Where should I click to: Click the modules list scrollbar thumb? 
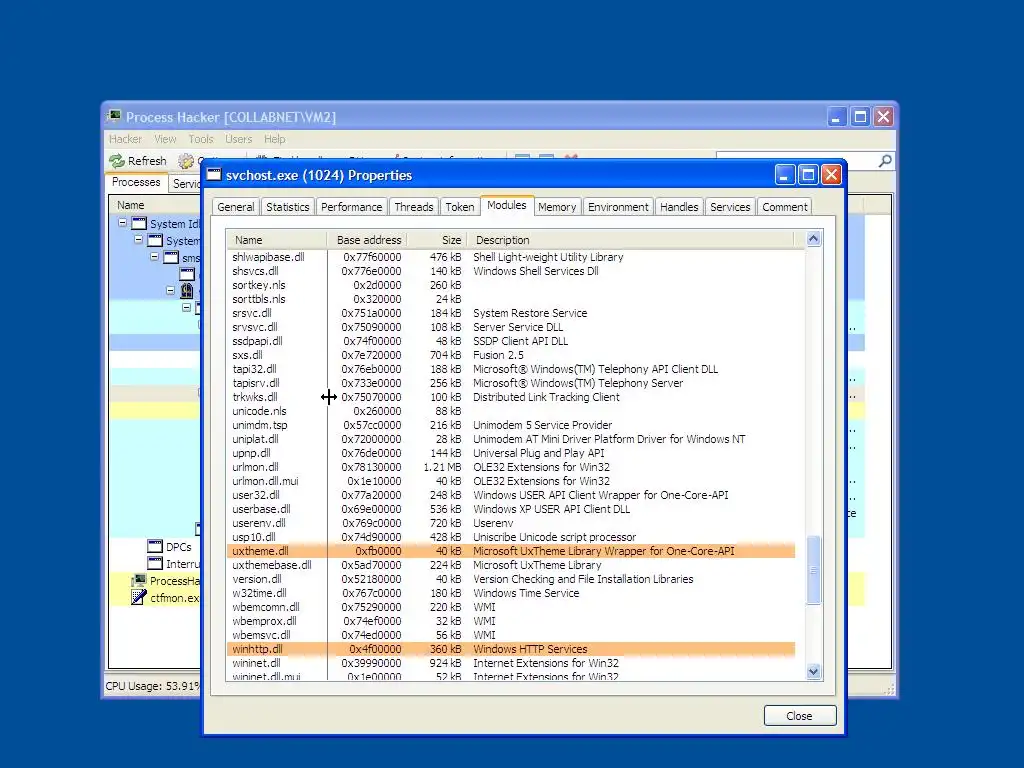click(813, 570)
